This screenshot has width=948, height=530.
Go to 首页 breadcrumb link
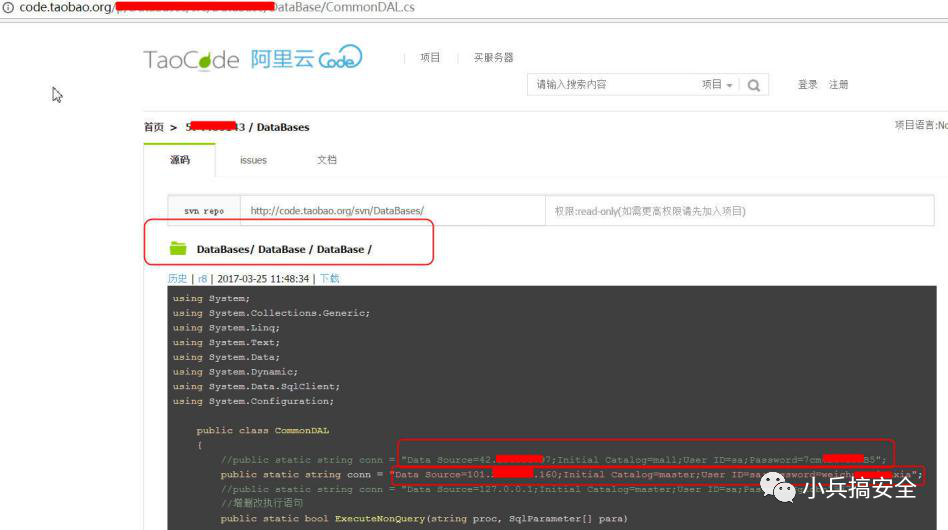(x=154, y=127)
